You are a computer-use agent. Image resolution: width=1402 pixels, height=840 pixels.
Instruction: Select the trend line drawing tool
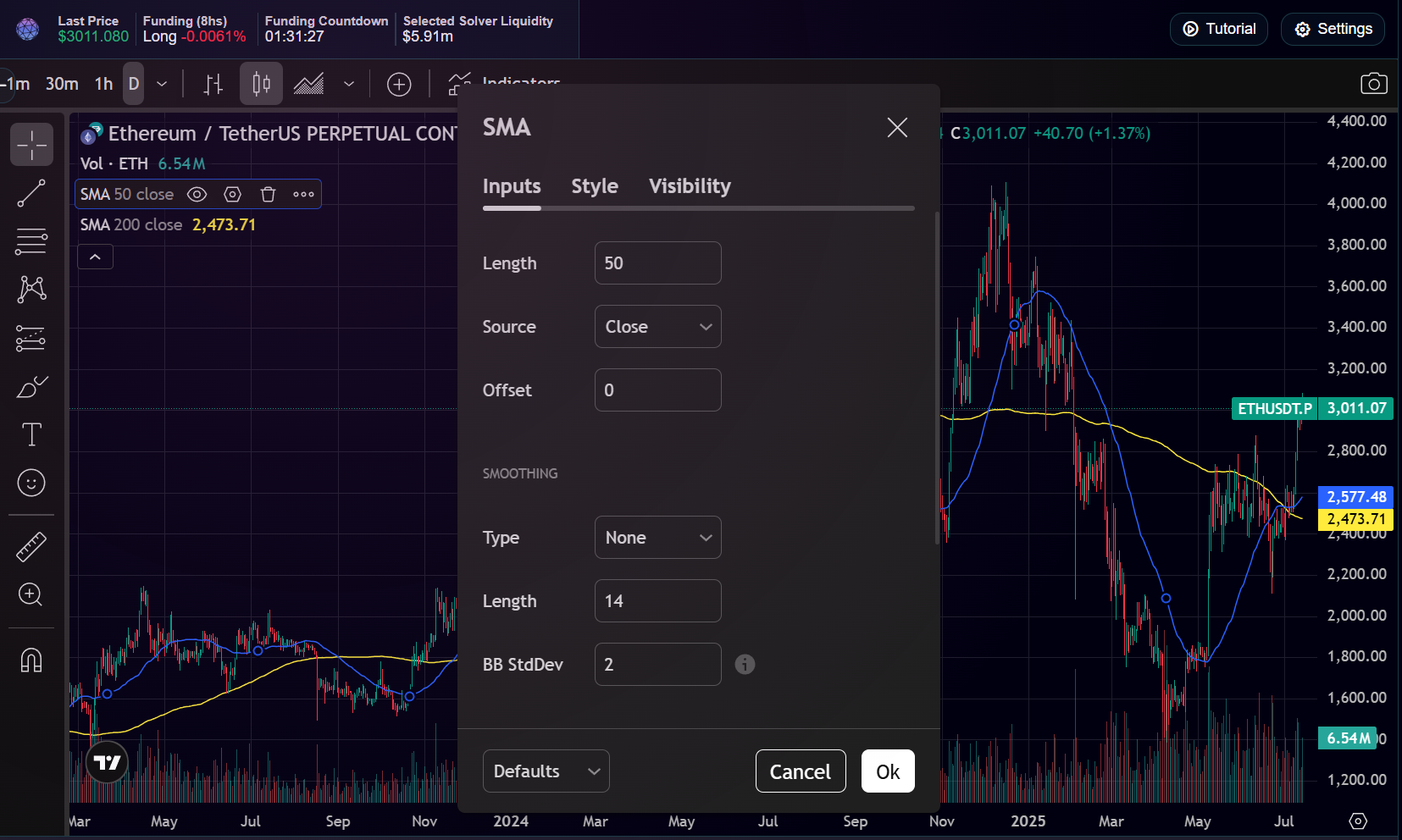click(31, 193)
